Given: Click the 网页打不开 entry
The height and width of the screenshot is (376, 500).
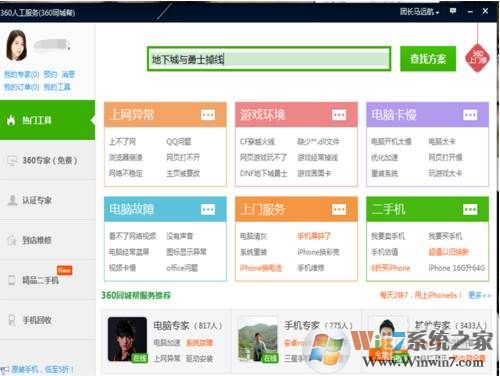Looking at the screenshot, I should click(183, 157).
